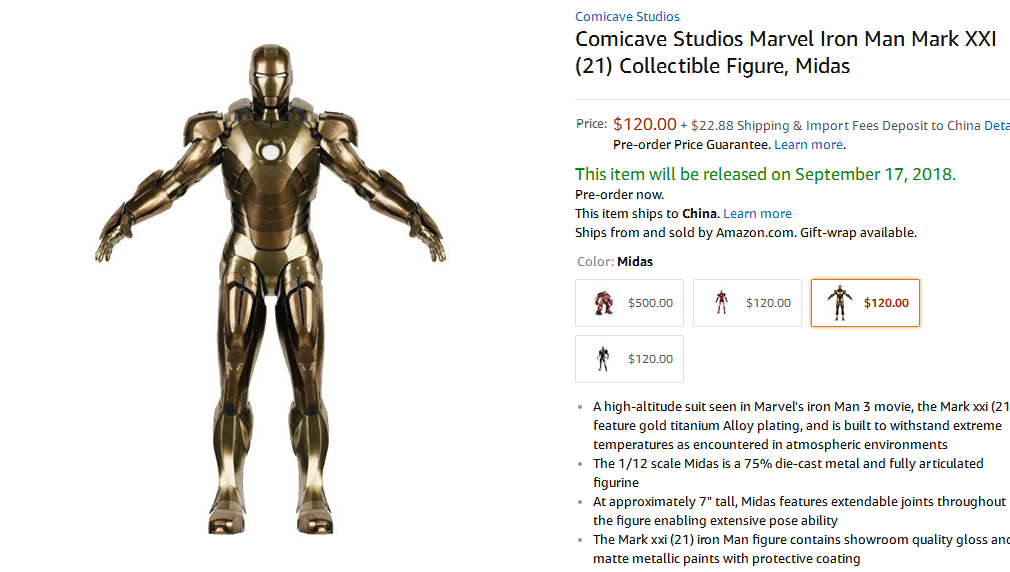Click the red $120.00 main price
This screenshot has height=572, width=1010.
[644, 124]
